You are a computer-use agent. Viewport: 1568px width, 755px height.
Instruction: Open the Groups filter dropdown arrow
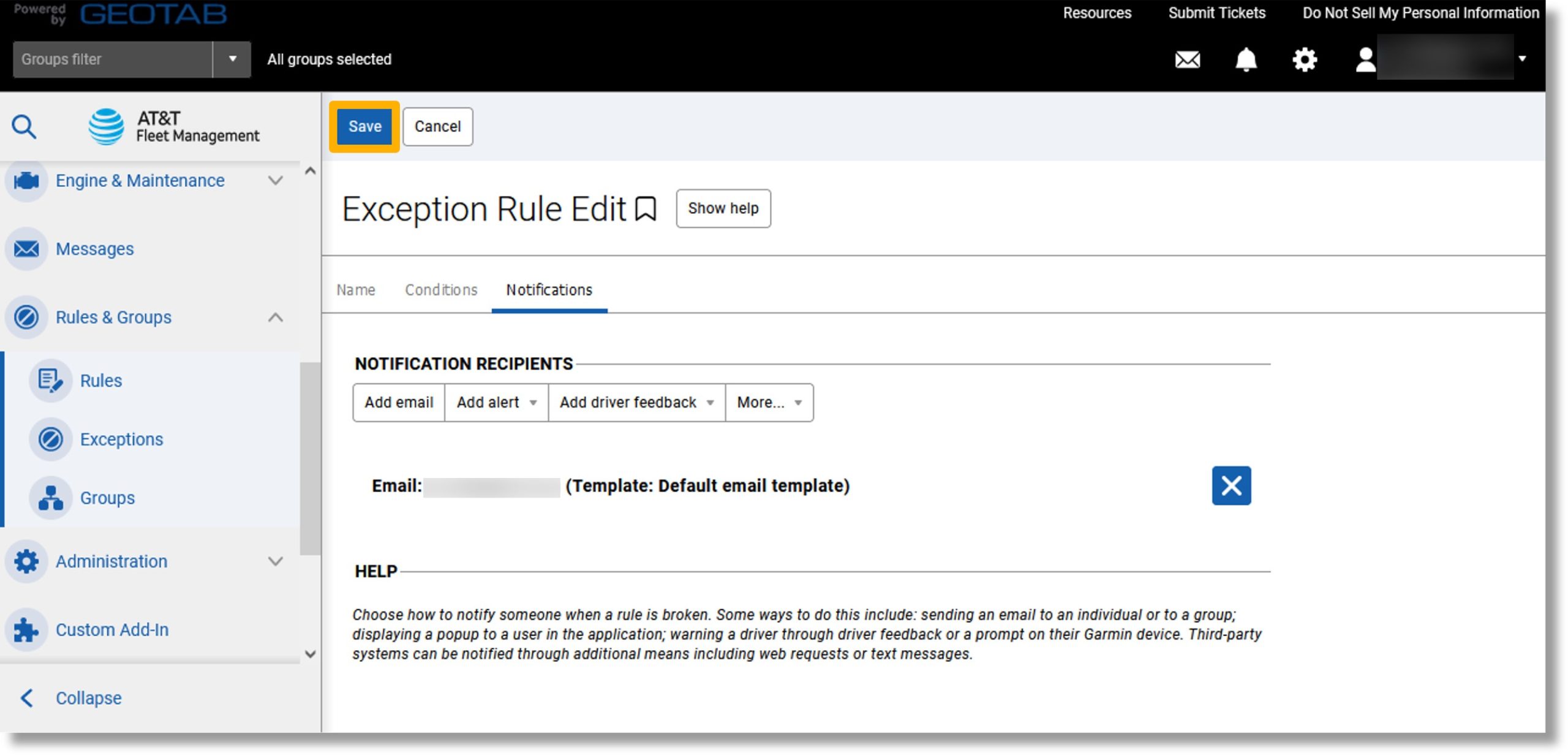point(232,59)
